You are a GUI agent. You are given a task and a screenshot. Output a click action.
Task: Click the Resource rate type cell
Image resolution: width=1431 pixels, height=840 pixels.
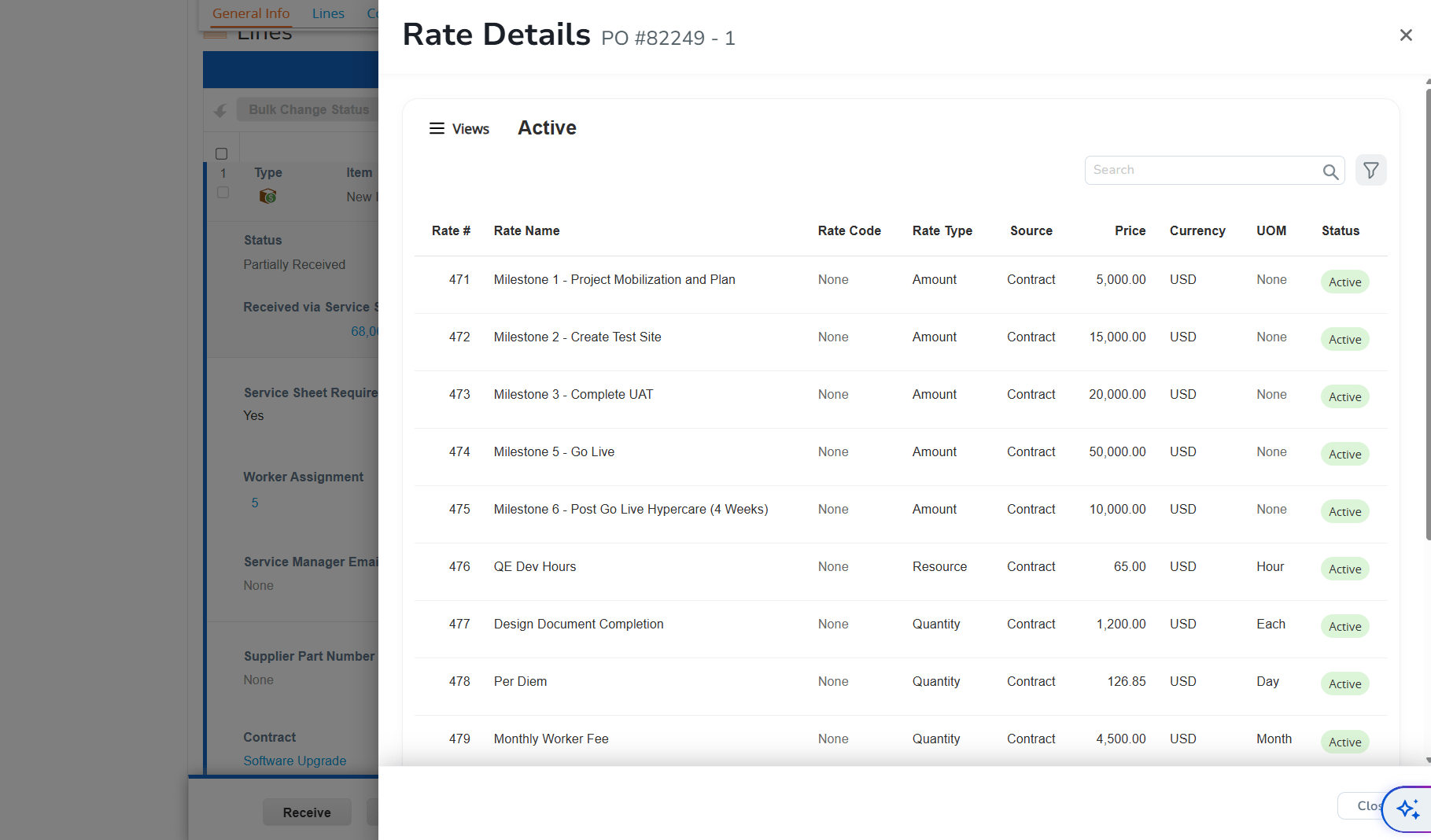pyautogui.click(x=939, y=566)
